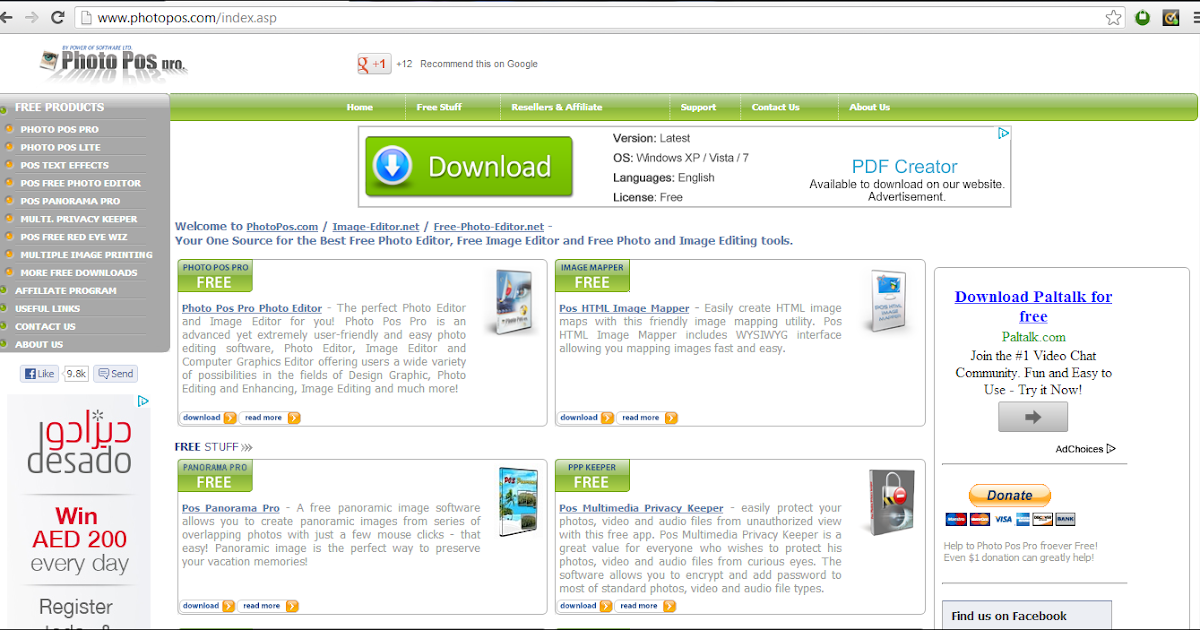Click the Privacy Keeper box thumbnail
The height and width of the screenshot is (630, 1200).
click(x=891, y=503)
